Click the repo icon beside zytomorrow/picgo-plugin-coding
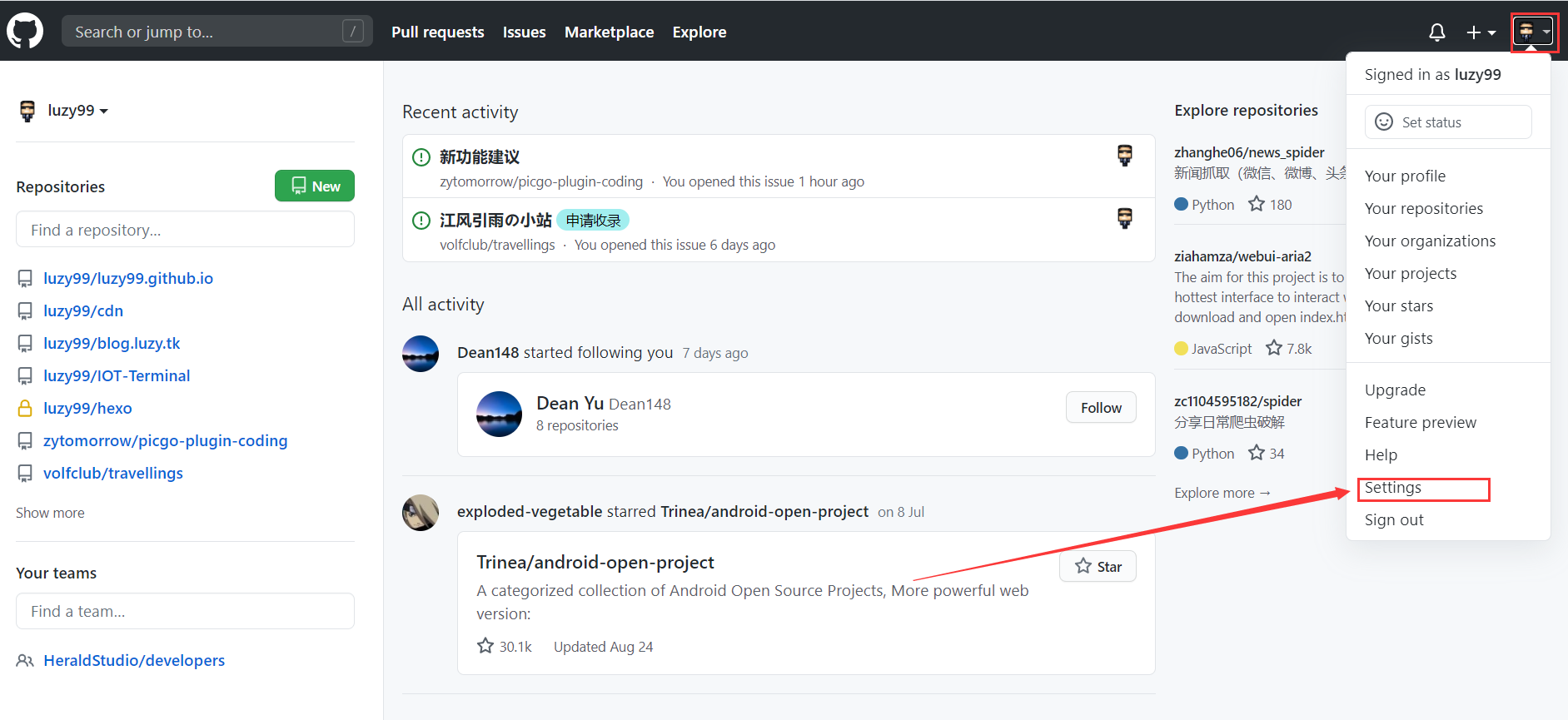Image resolution: width=1568 pixels, height=720 pixels. pos(26,440)
